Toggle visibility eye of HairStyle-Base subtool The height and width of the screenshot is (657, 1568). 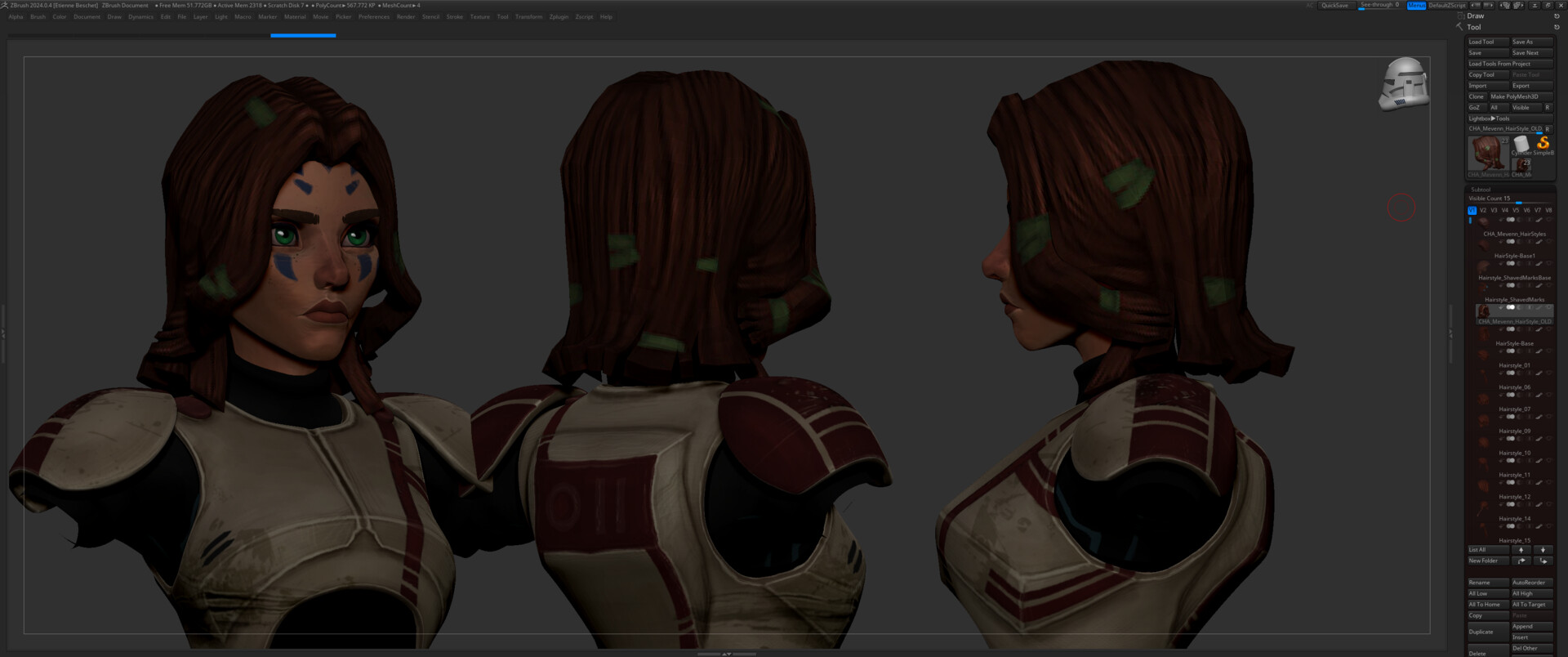tap(1548, 329)
